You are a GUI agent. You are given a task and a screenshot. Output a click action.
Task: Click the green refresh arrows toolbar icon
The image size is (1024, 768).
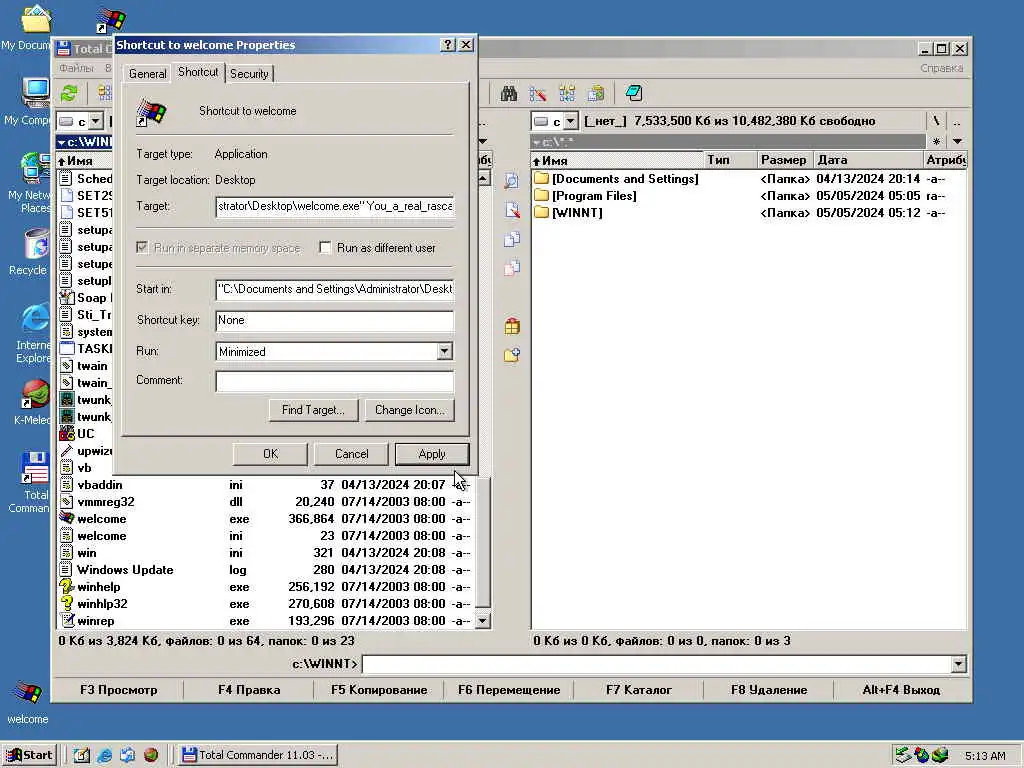[x=69, y=93]
